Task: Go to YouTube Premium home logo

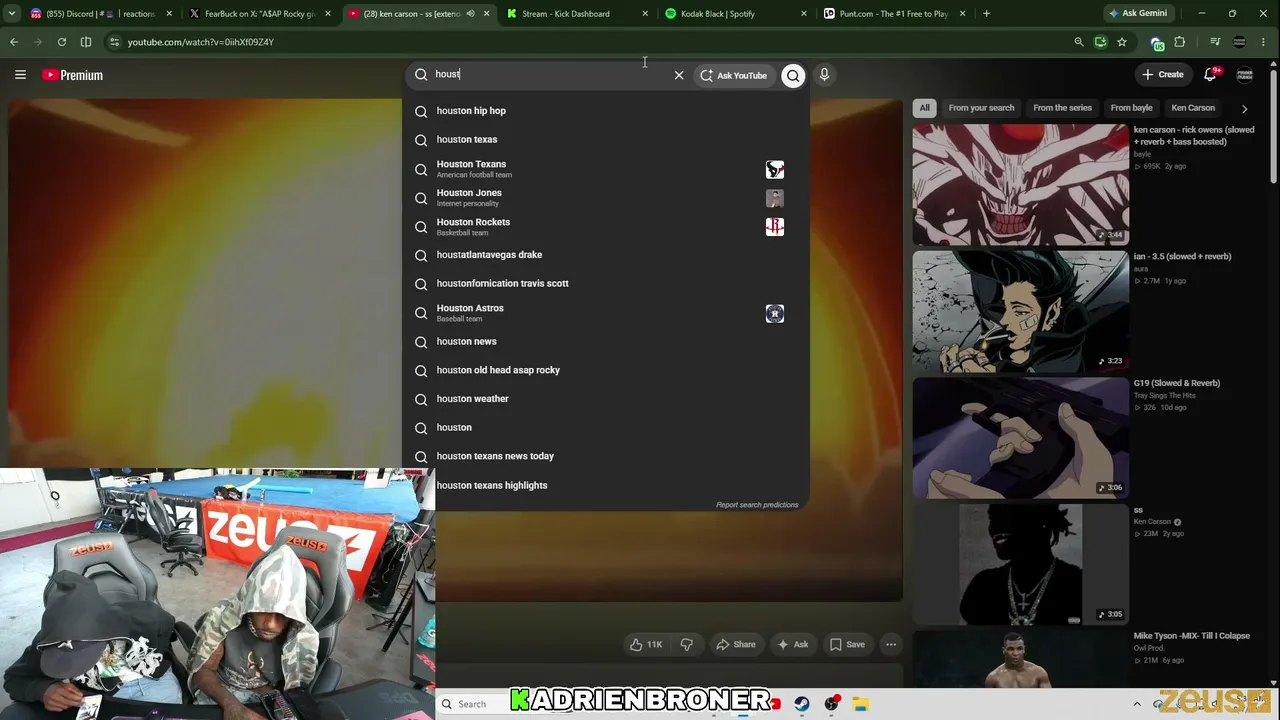Action: (72, 75)
